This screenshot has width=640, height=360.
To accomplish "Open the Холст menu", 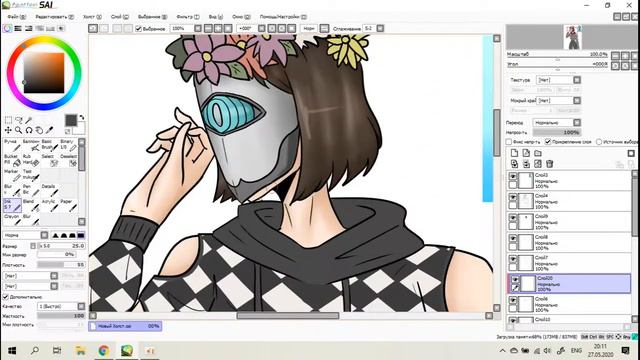I will 92,17.
